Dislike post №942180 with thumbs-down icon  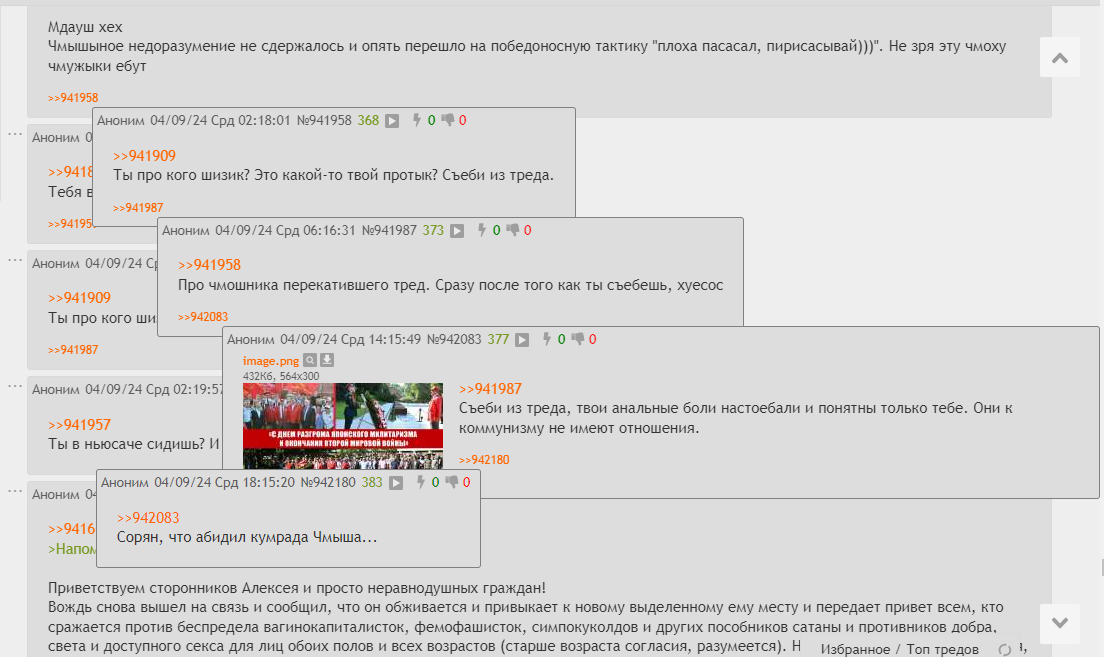451,482
